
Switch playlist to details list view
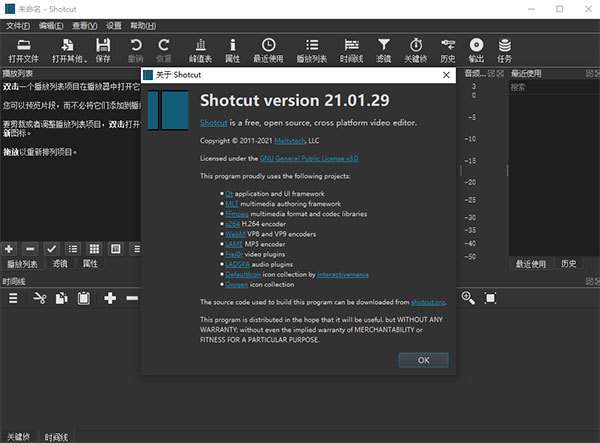tap(73, 249)
